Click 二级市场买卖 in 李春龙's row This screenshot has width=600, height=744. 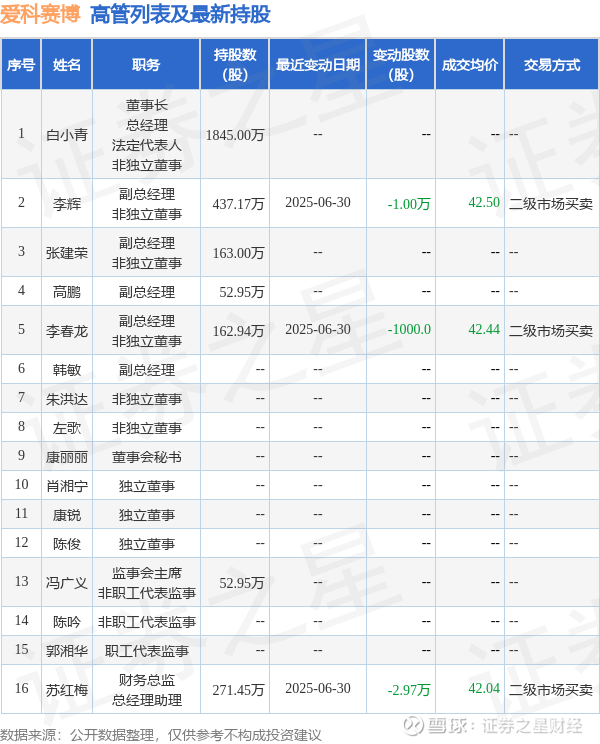[551, 331]
